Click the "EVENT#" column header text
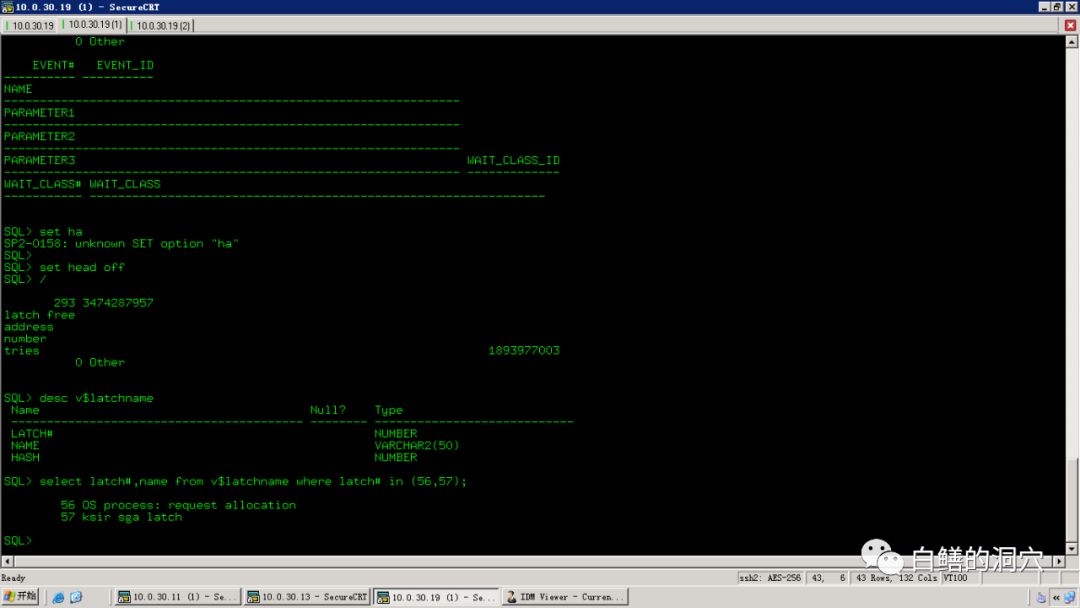The image size is (1080, 608). point(53,65)
